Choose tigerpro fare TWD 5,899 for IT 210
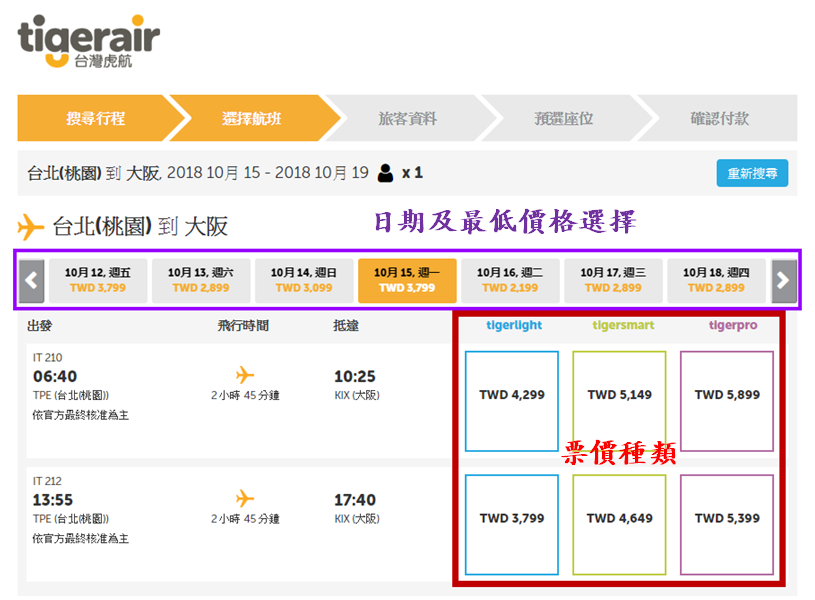 (727, 401)
